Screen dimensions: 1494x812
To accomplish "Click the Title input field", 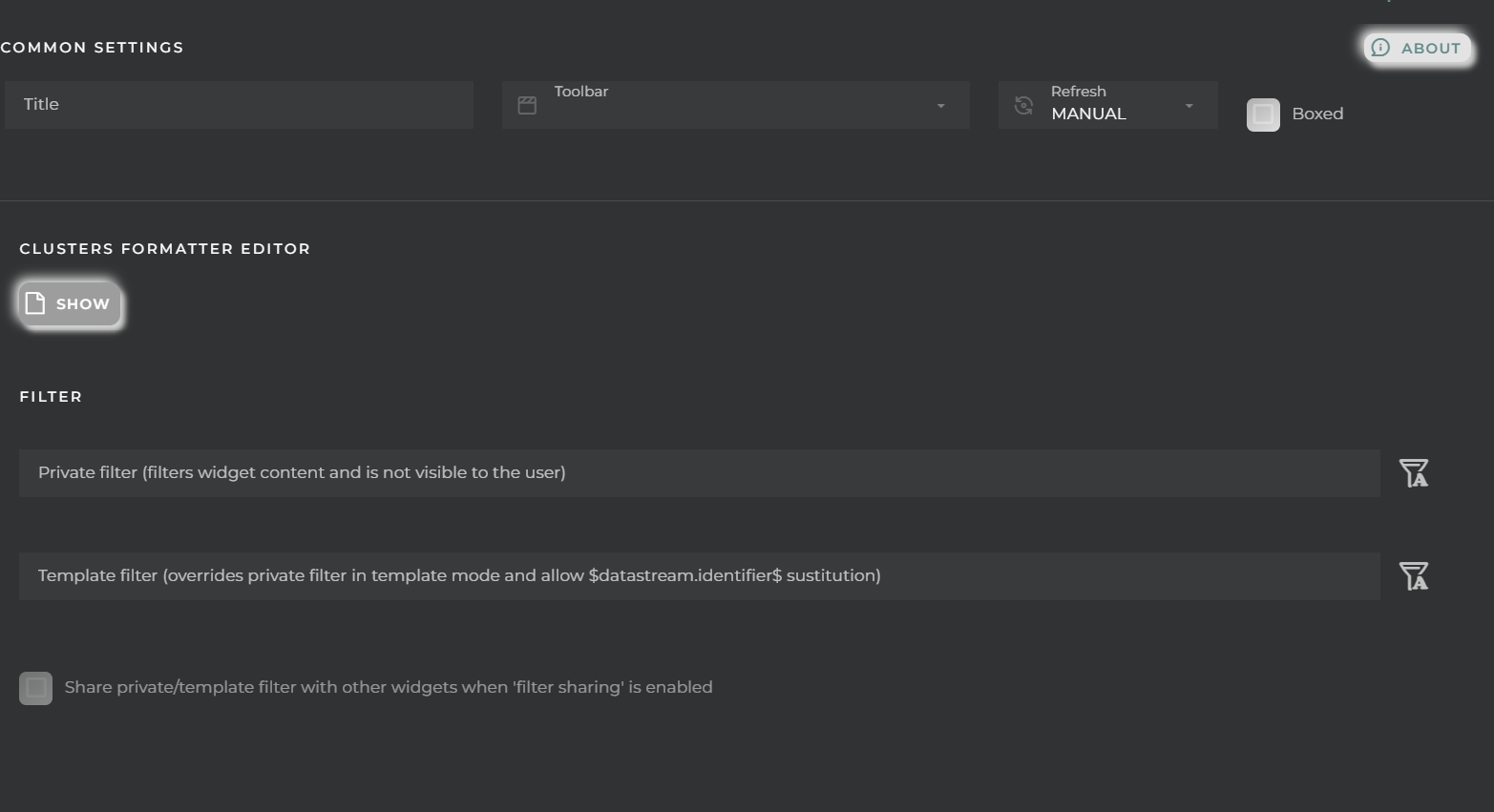I will tap(239, 105).
